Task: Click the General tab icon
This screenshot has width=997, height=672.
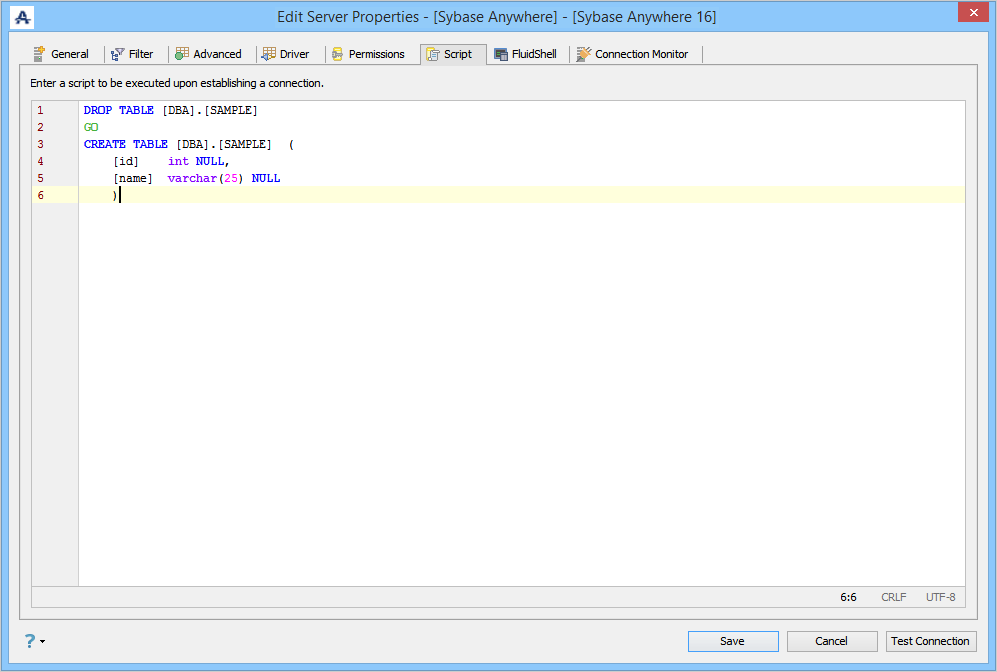Action: (x=39, y=54)
